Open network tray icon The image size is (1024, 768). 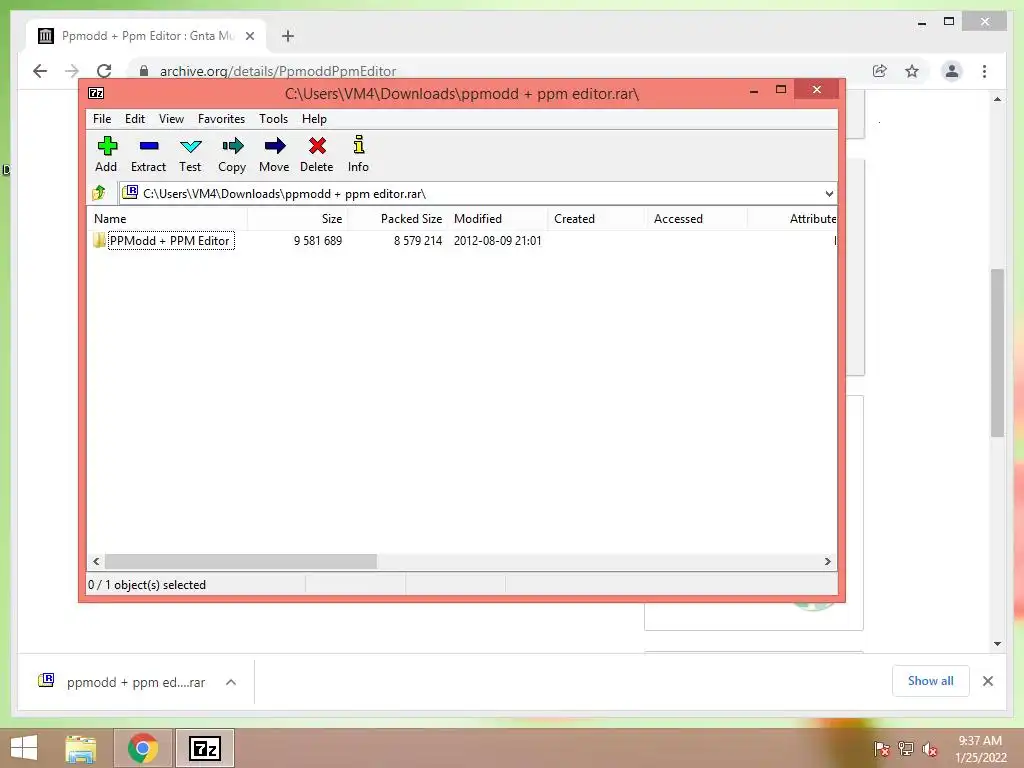point(905,749)
